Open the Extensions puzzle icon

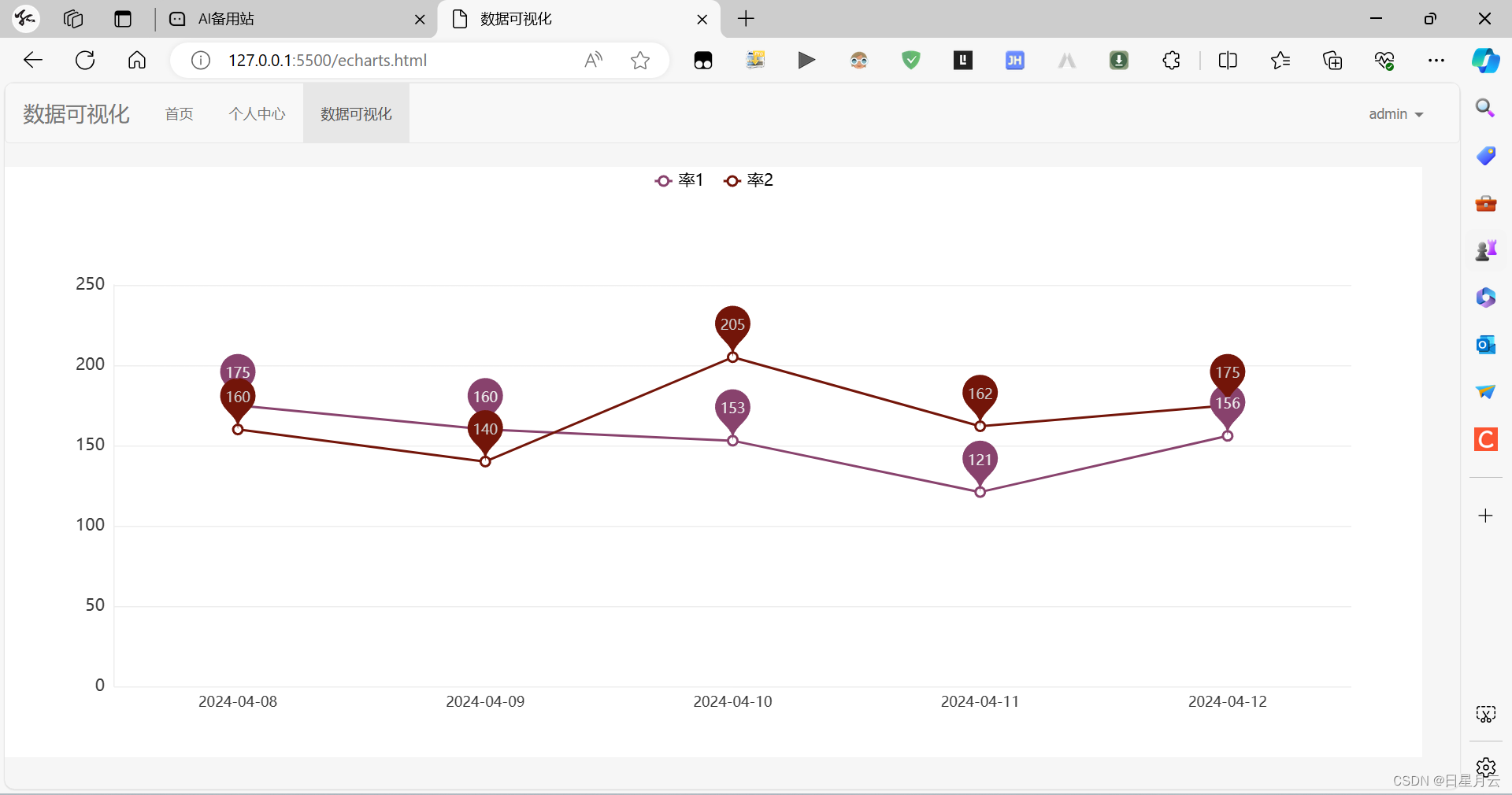[1171, 60]
